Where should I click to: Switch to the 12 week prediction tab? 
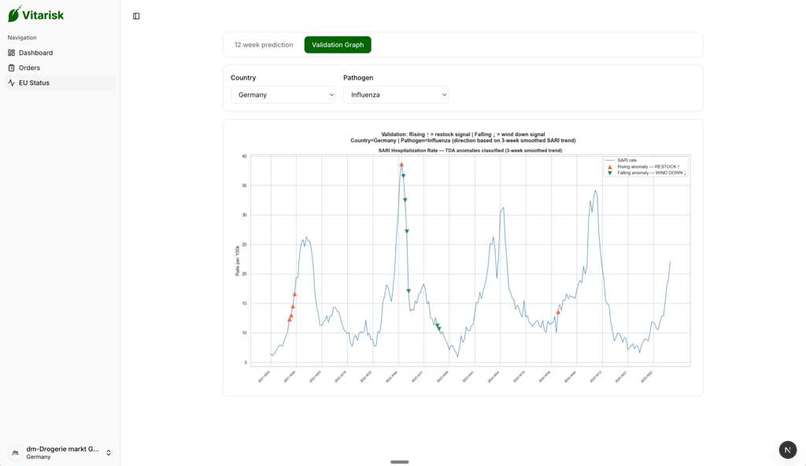(x=264, y=45)
